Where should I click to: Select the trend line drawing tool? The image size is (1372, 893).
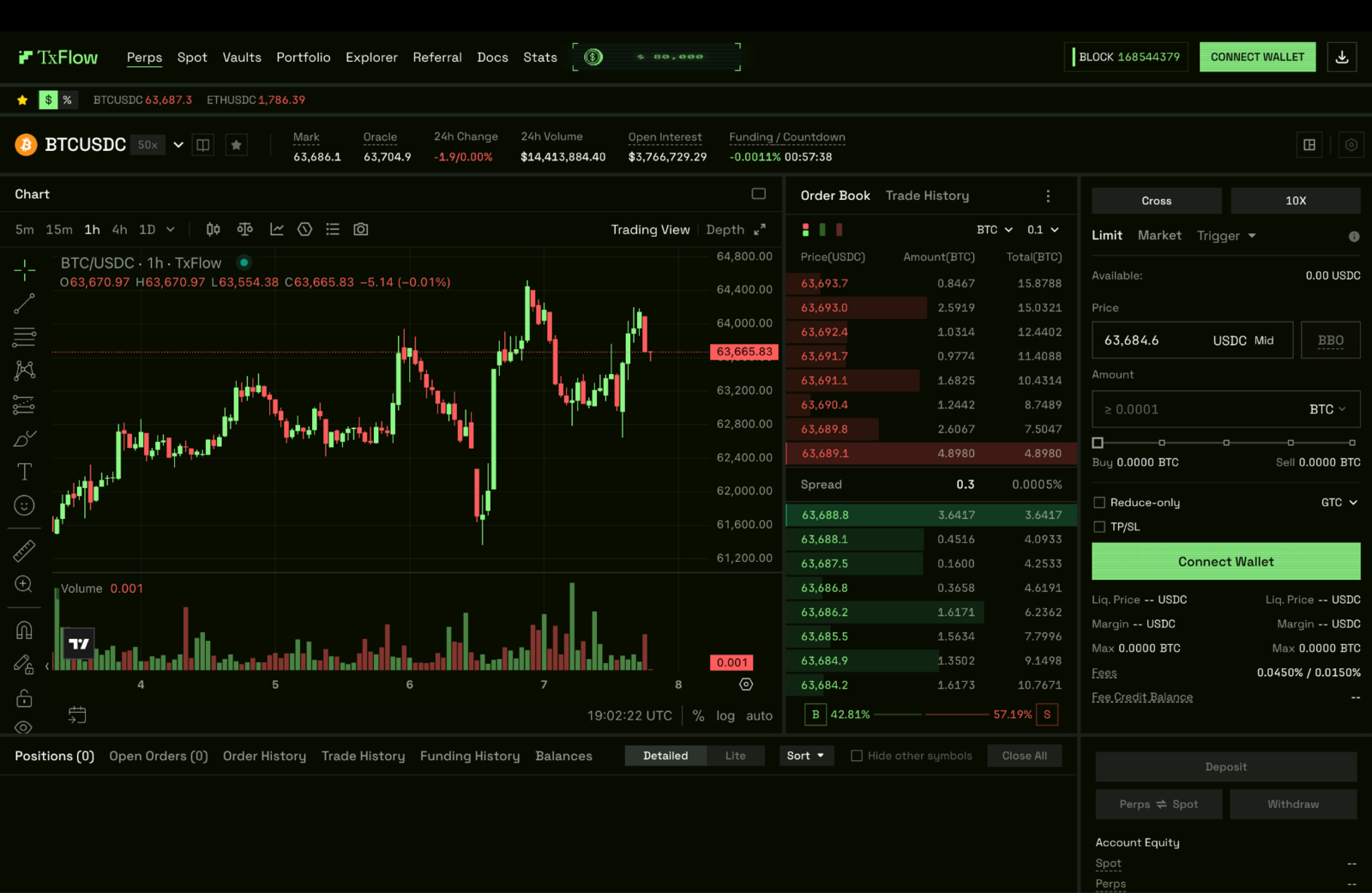tap(24, 304)
